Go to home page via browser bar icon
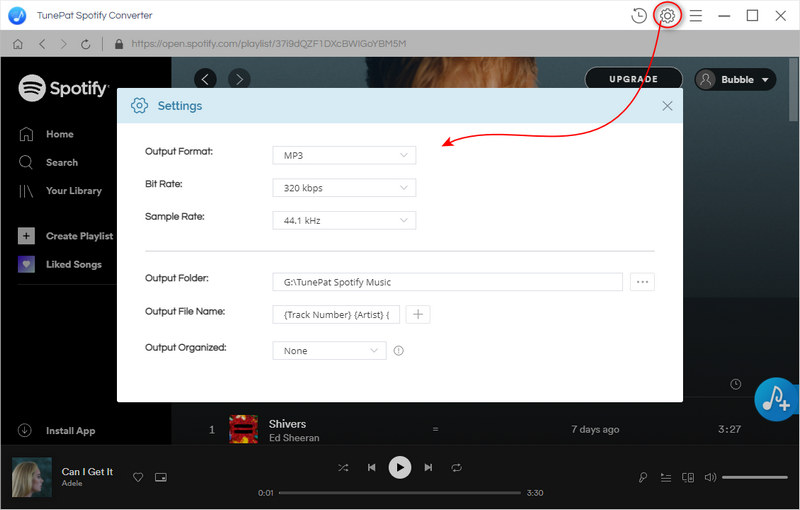The width and height of the screenshot is (800, 510). tap(18, 44)
